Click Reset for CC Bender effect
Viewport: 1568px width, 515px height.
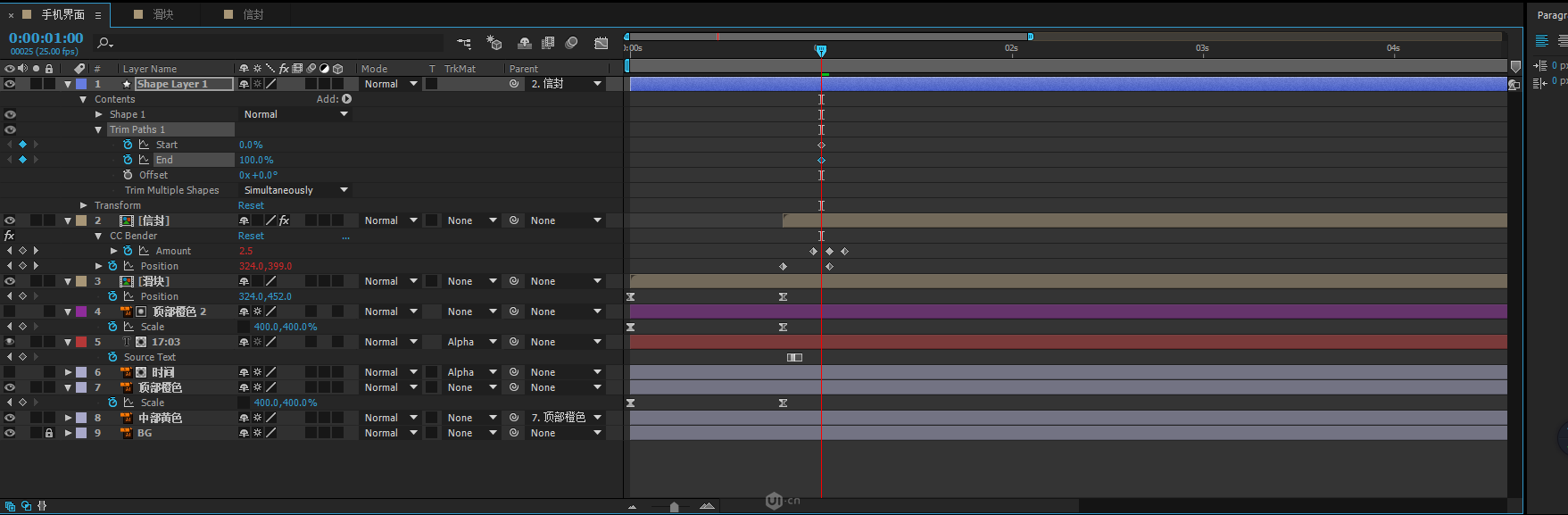point(251,236)
